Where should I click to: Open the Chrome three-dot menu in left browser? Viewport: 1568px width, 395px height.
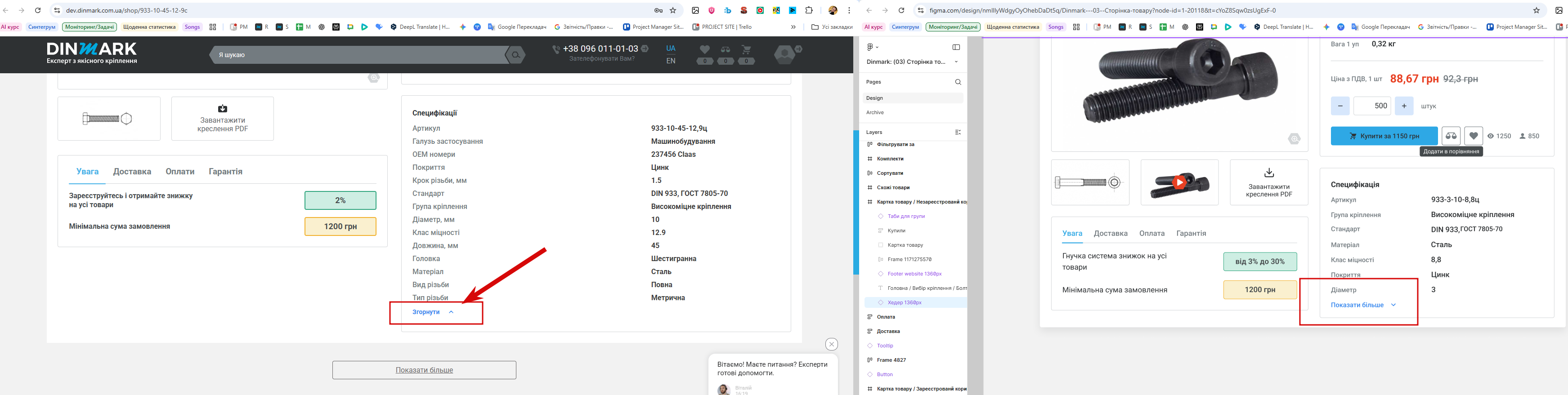pos(849,10)
